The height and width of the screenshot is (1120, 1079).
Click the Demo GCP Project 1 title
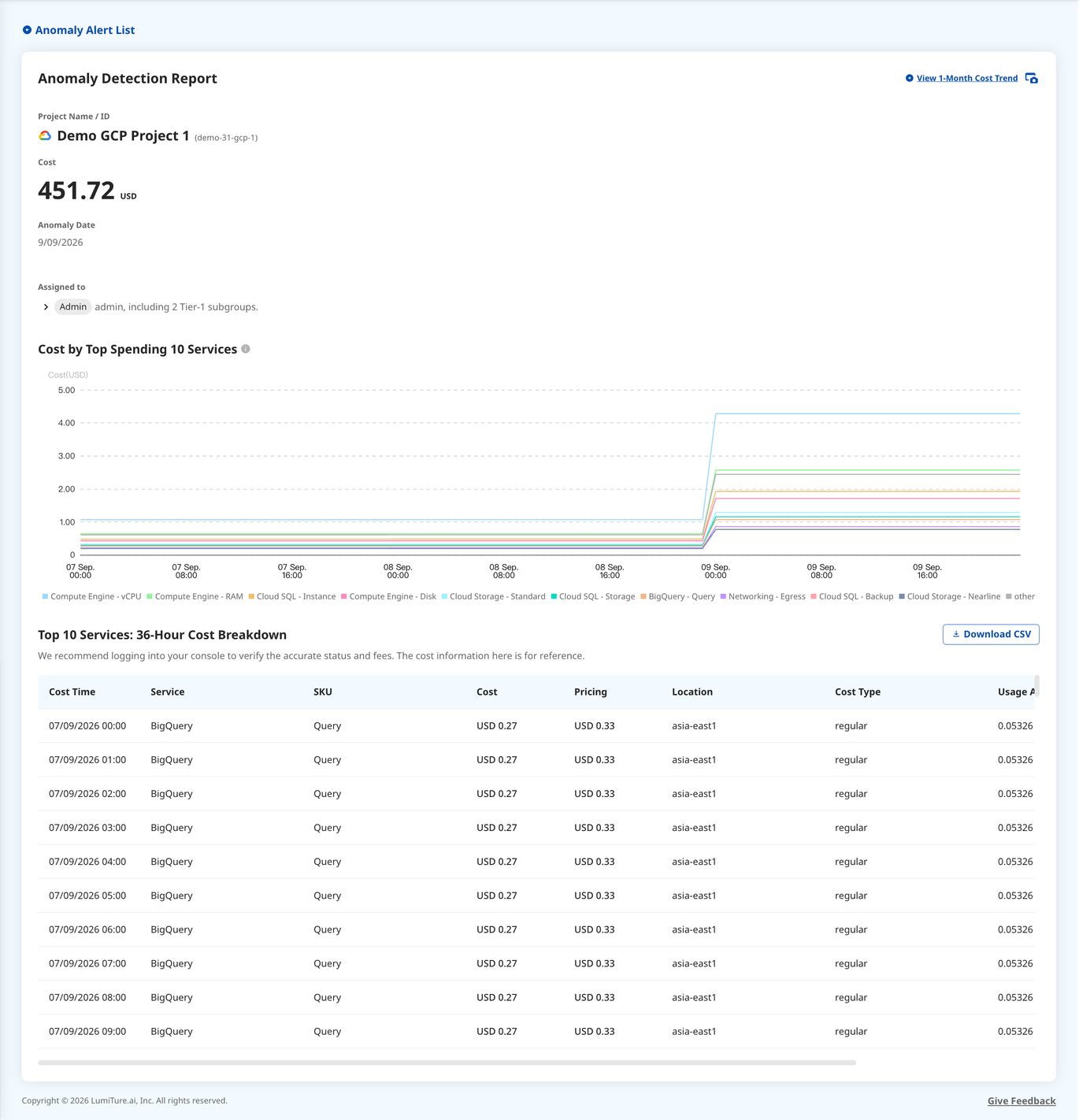pos(123,135)
